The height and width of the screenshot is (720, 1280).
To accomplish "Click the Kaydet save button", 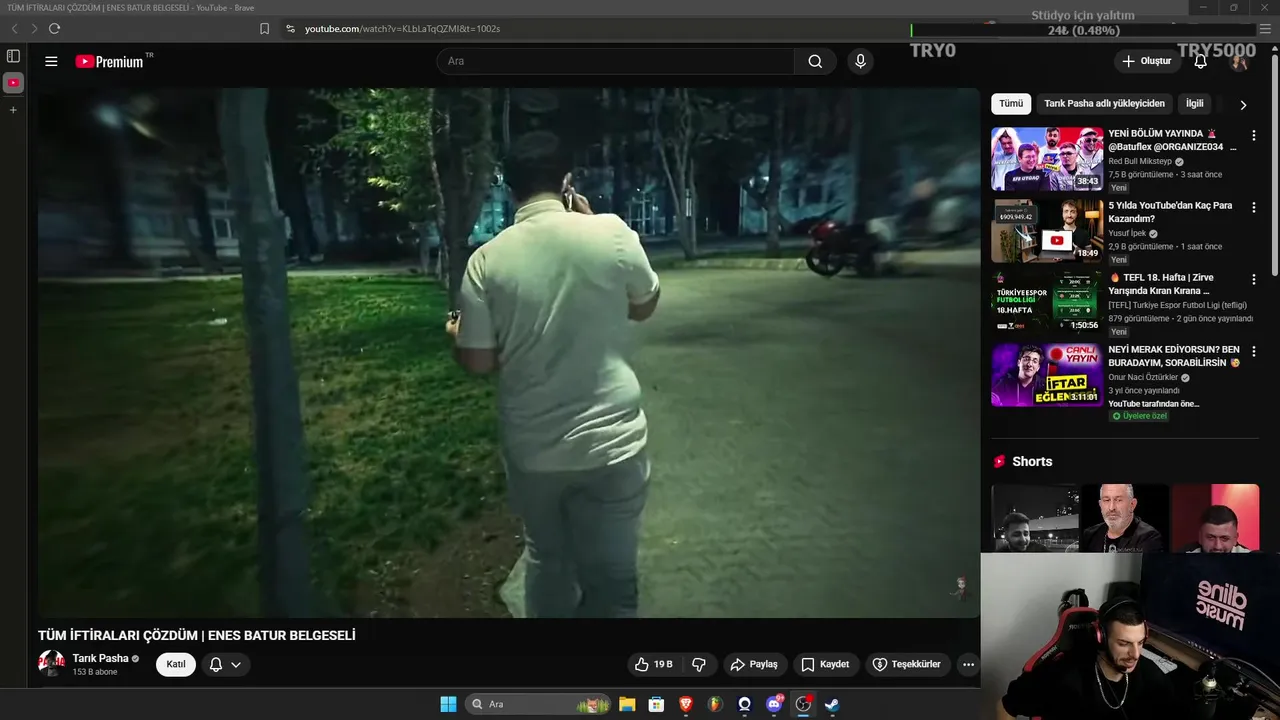I will [825, 664].
